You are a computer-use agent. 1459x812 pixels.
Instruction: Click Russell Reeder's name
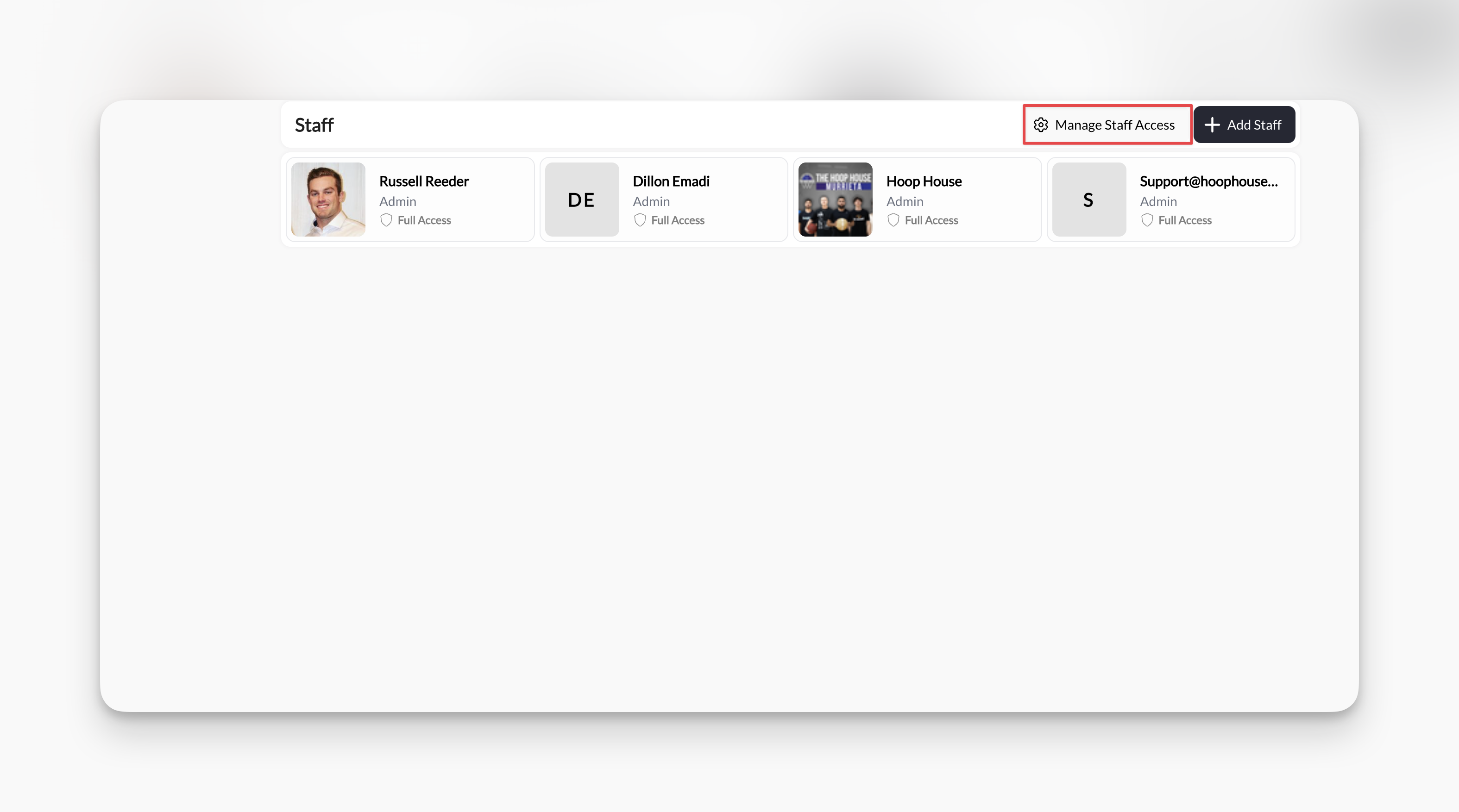tap(424, 181)
